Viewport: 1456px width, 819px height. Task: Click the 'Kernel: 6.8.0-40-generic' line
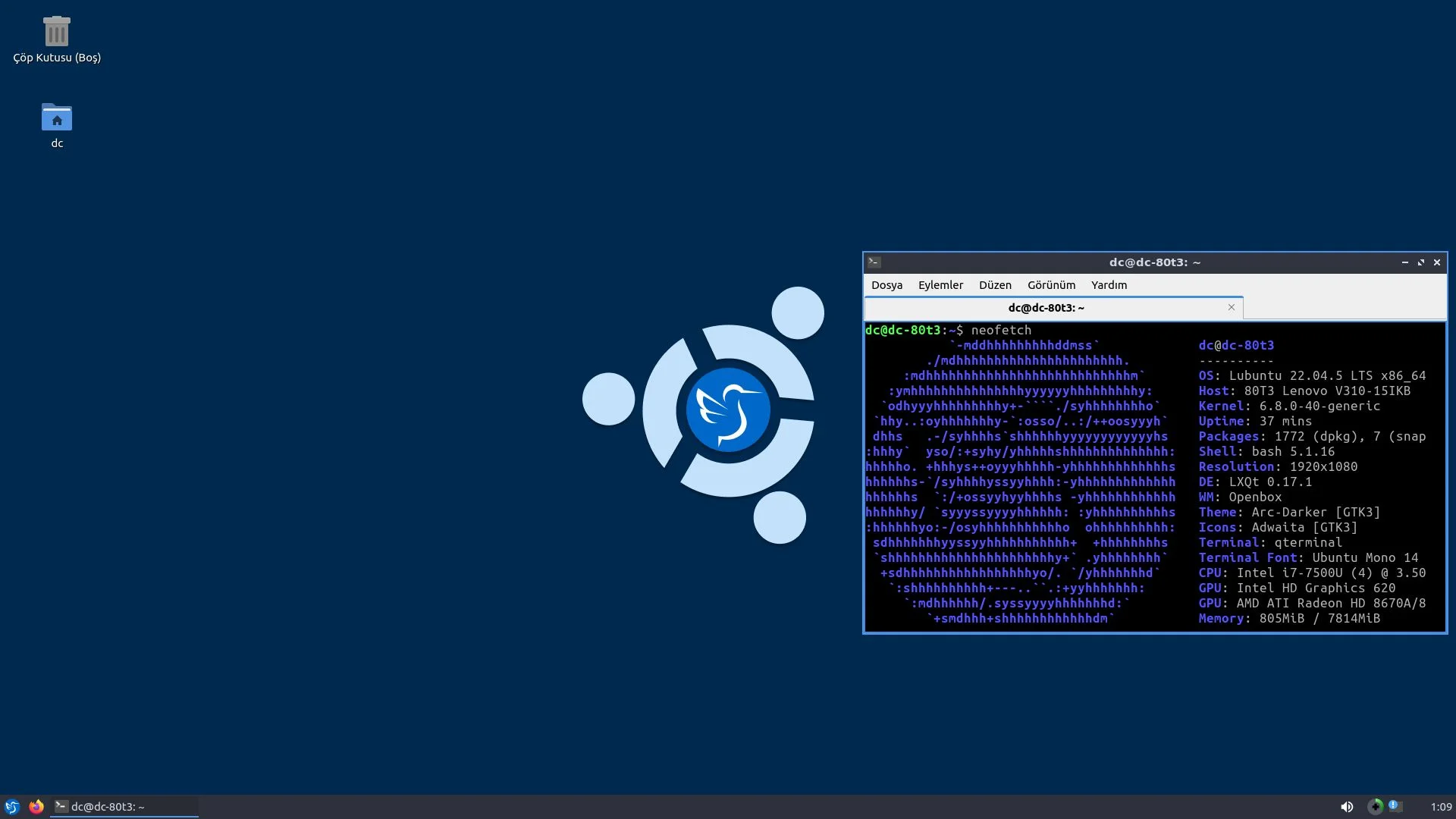[x=1289, y=406]
